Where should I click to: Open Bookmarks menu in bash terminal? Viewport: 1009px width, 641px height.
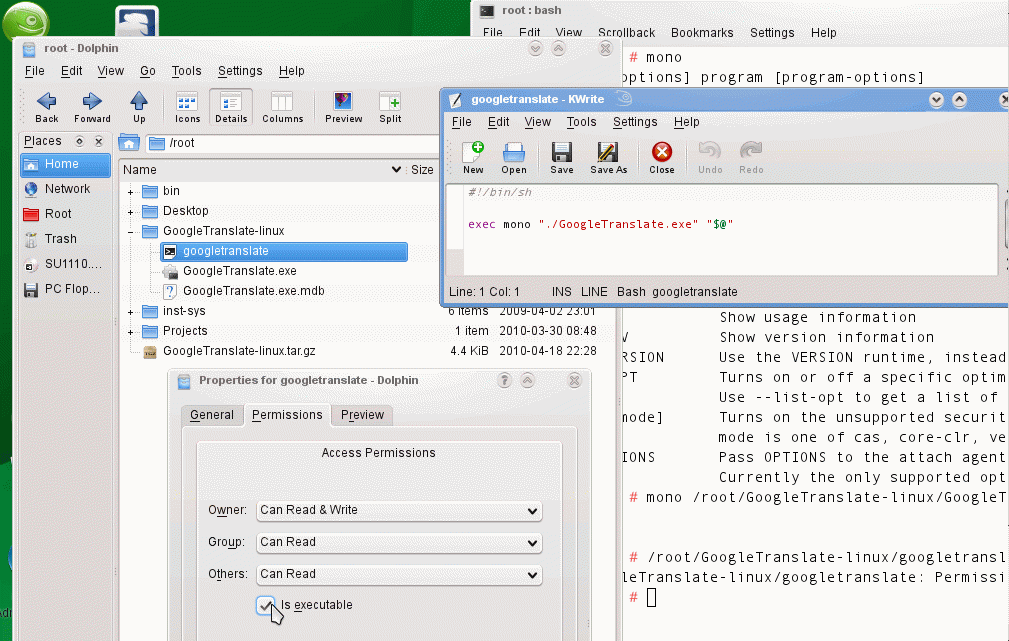702,33
